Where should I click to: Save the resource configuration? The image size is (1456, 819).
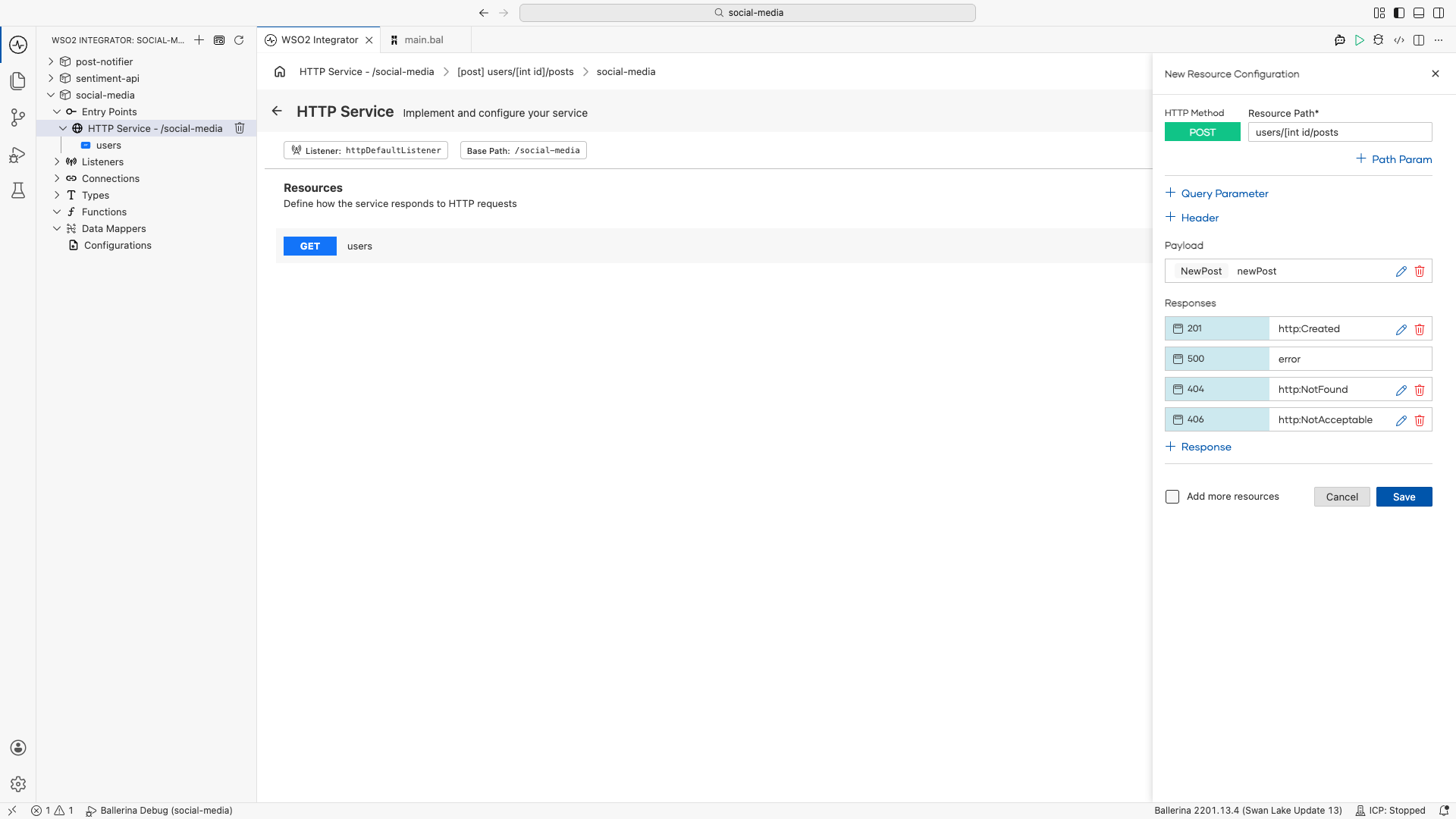click(1404, 497)
